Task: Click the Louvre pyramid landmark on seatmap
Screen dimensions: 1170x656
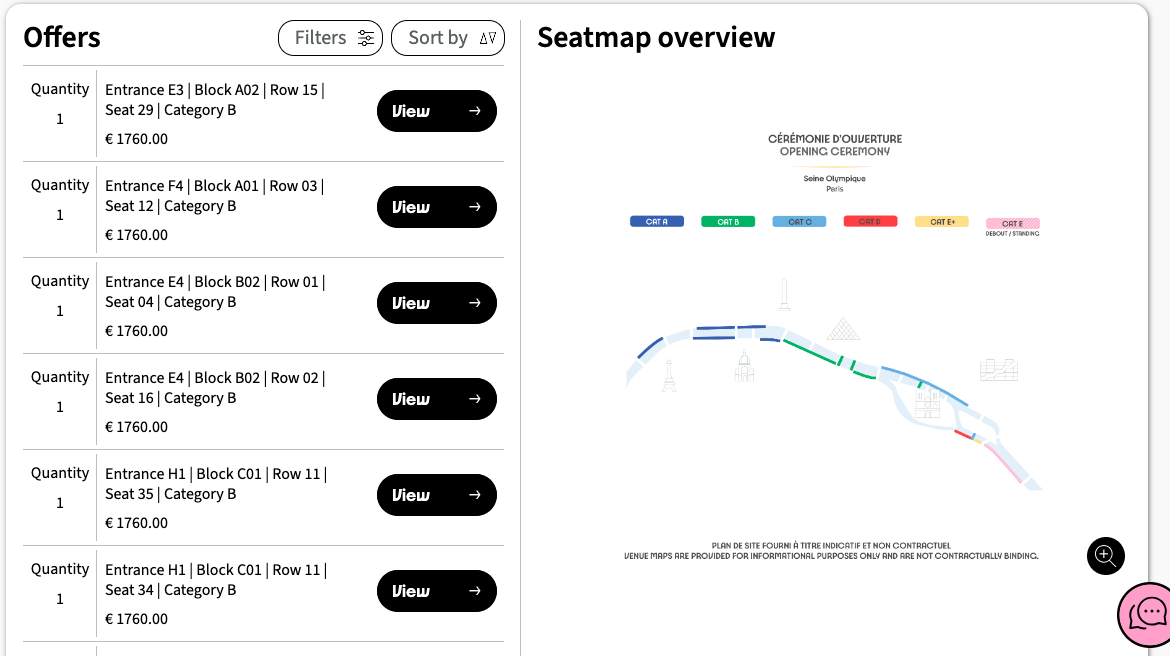Action: 844,329
